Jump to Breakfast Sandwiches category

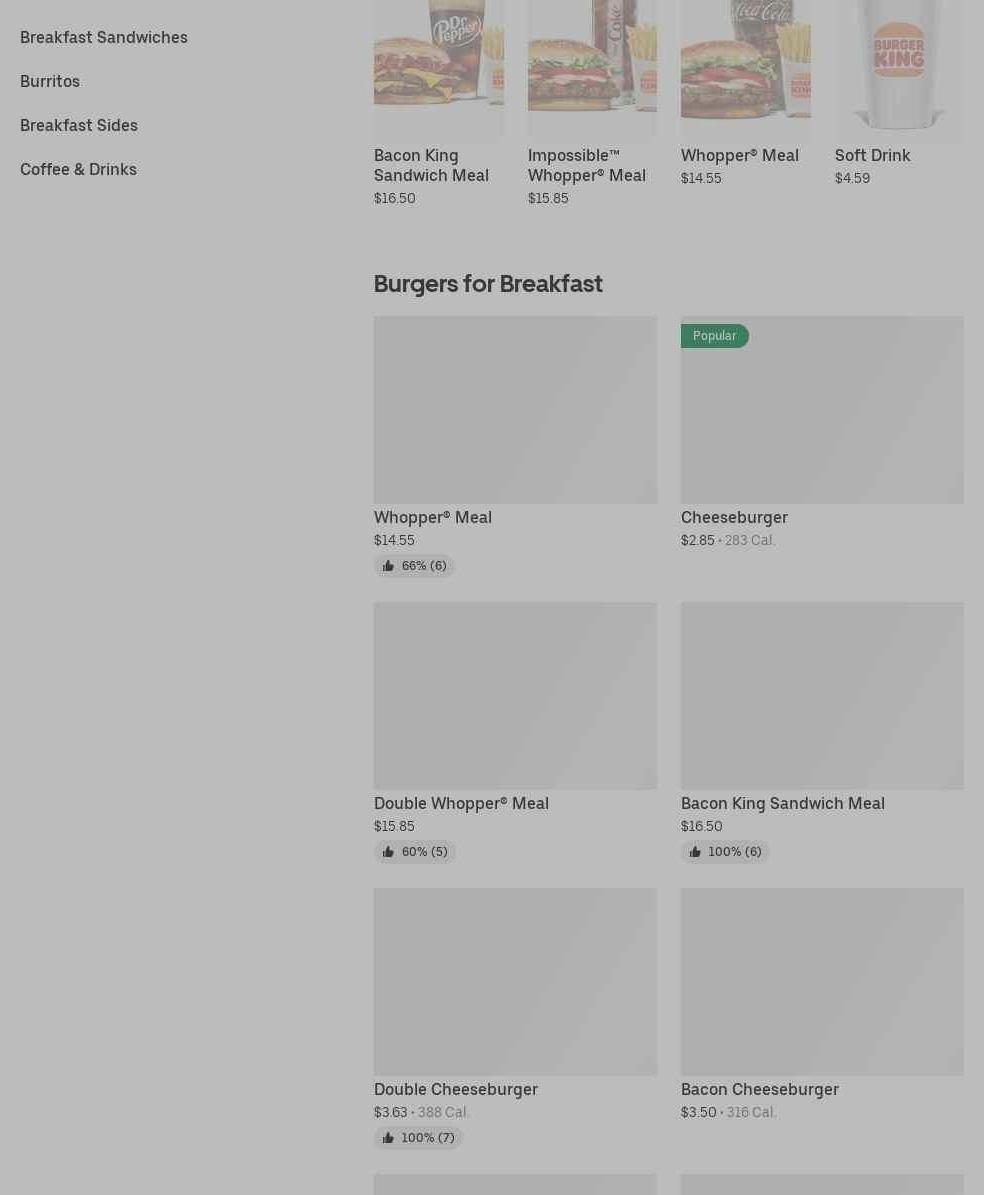104,37
